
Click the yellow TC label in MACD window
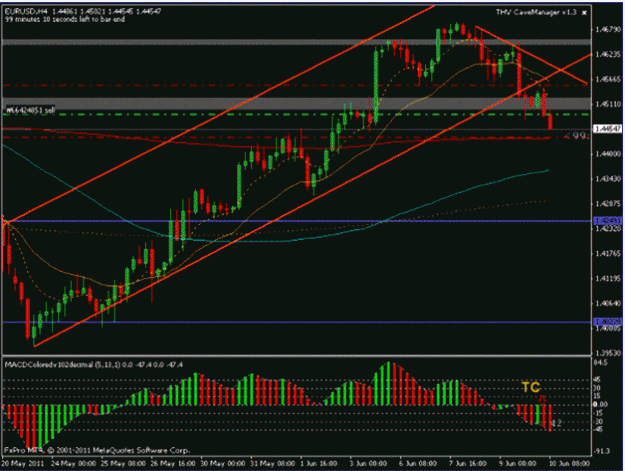click(531, 387)
